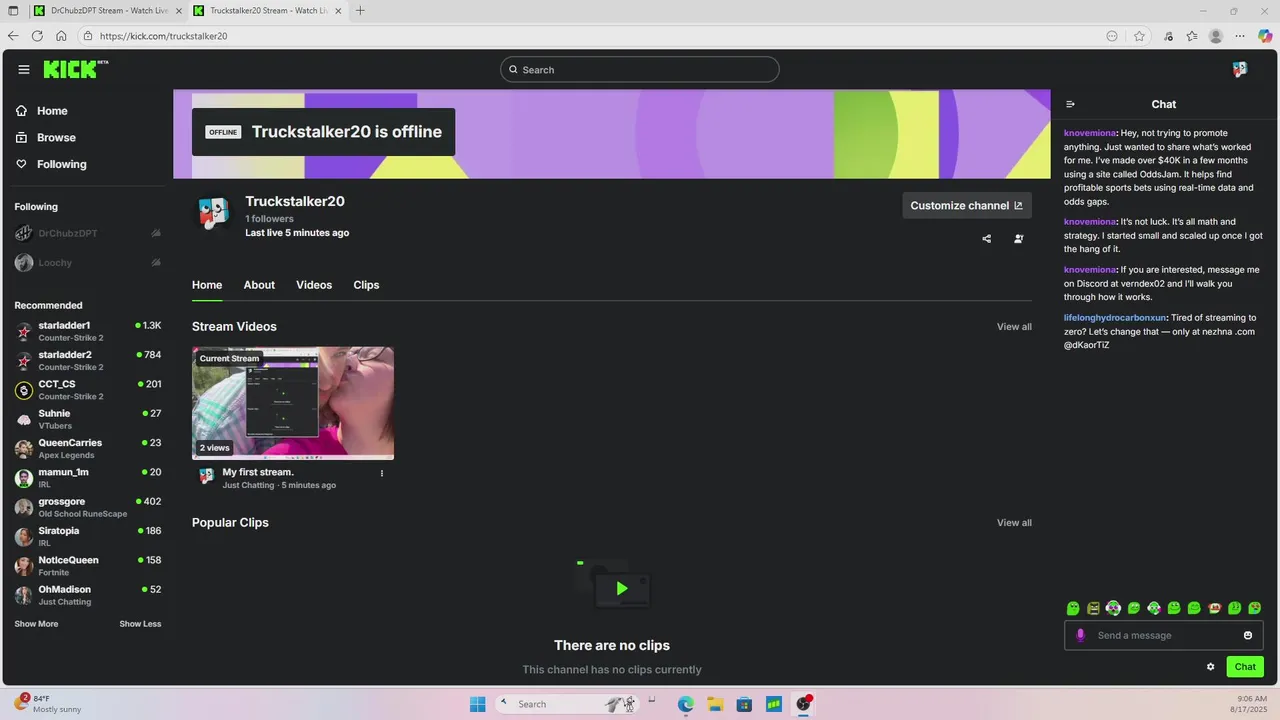
Task: Click View all for Stream Videos
Action: click(1014, 327)
